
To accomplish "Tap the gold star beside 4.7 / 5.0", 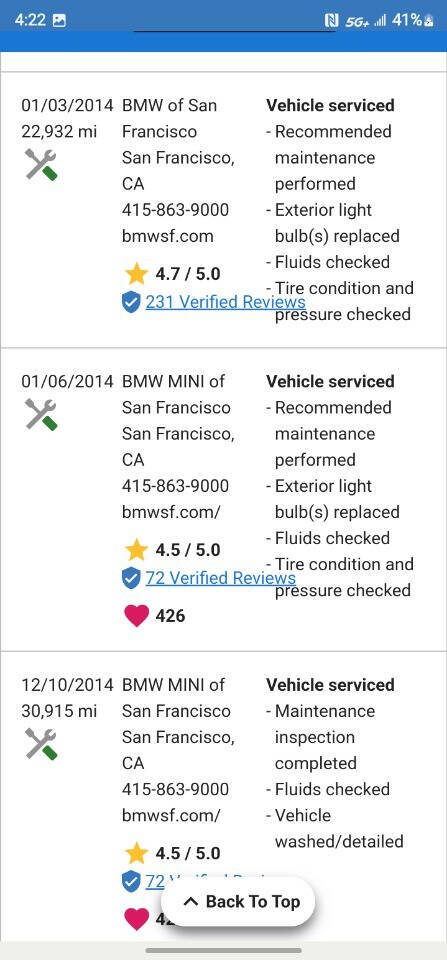I will pyautogui.click(x=136, y=274).
